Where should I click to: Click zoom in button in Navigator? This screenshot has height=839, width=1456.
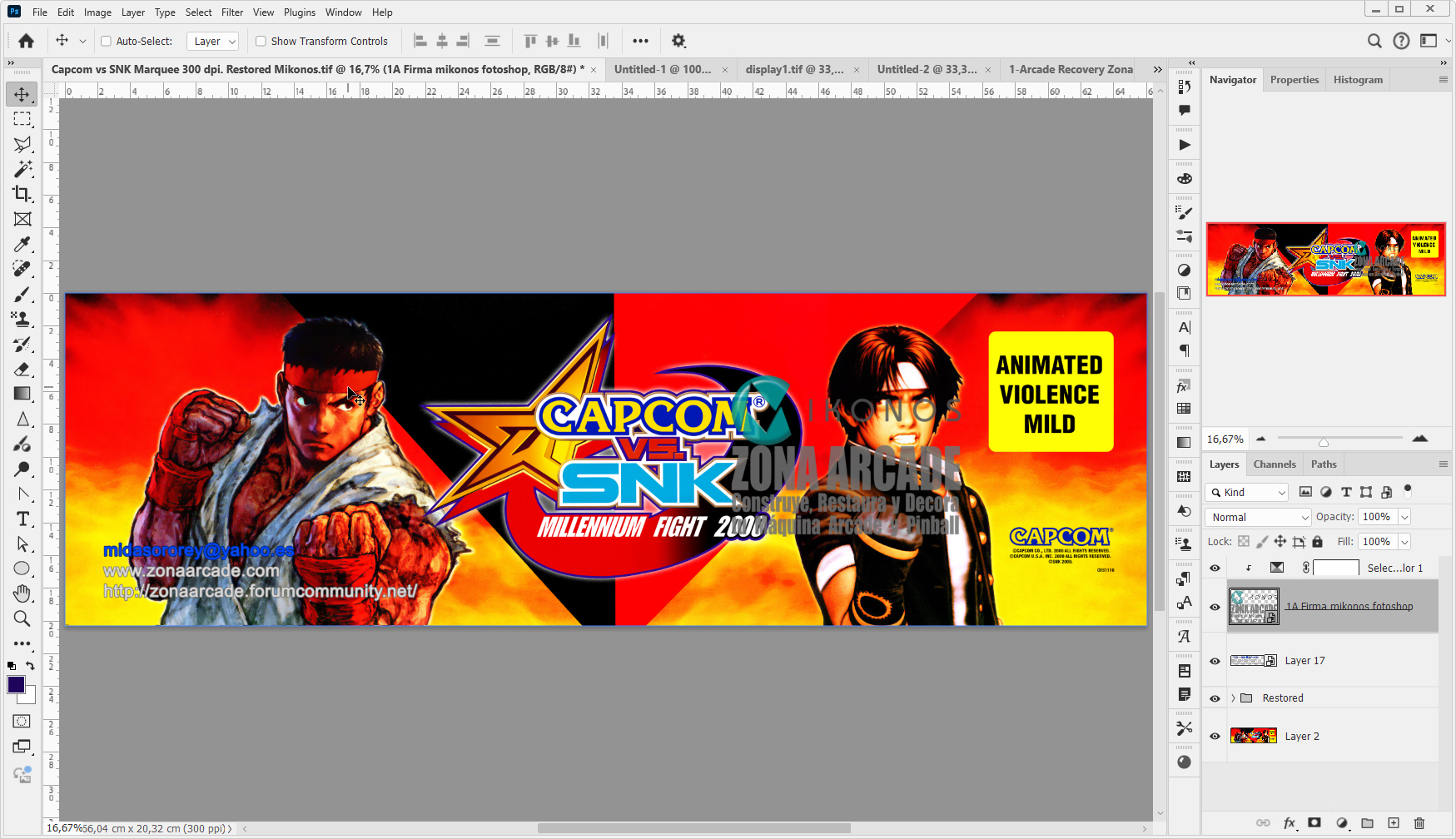pos(1420,439)
